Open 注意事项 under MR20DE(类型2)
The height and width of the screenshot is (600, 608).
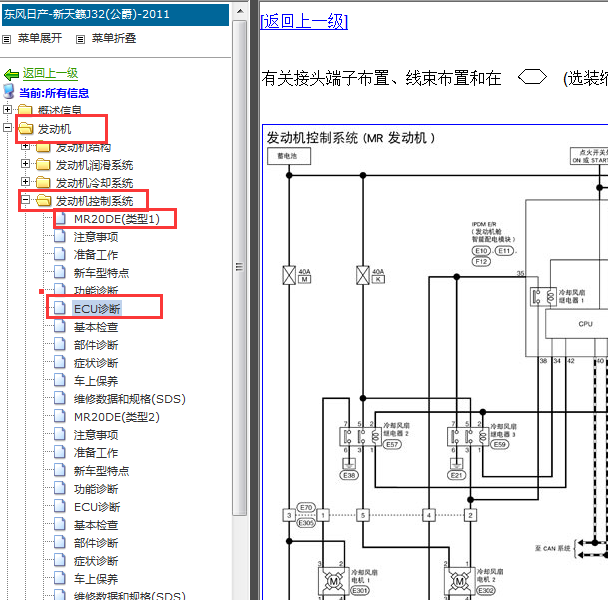96,435
